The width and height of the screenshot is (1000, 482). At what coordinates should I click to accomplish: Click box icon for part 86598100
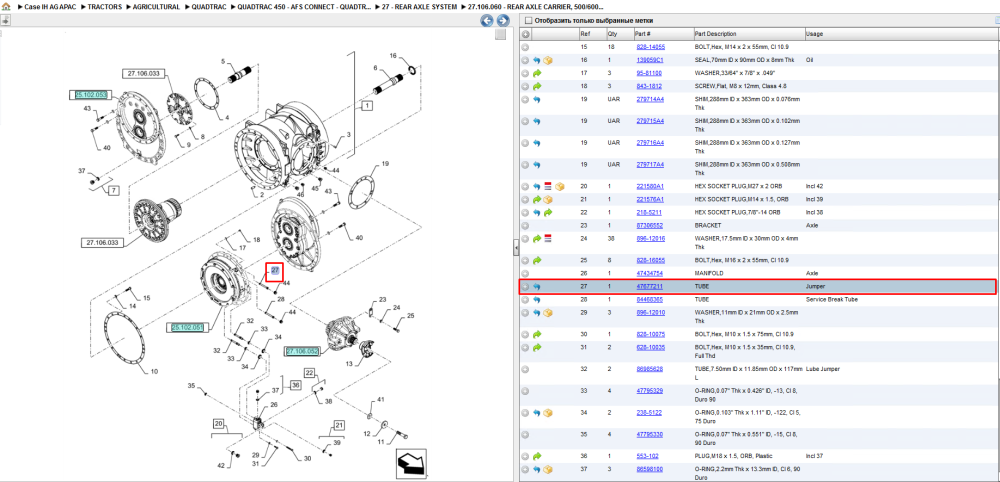(x=547, y=469)
